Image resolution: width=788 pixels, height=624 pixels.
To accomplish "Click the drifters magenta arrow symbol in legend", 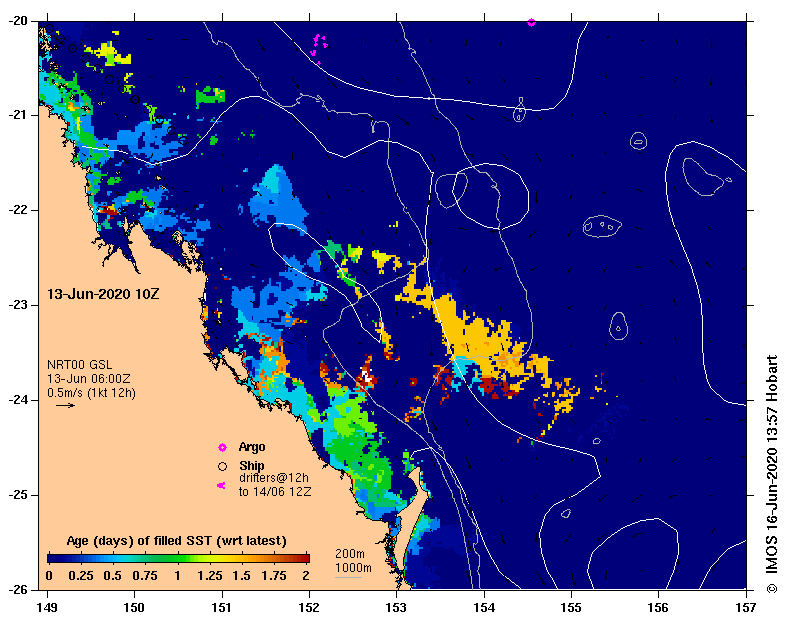I will tap(221, 485).
